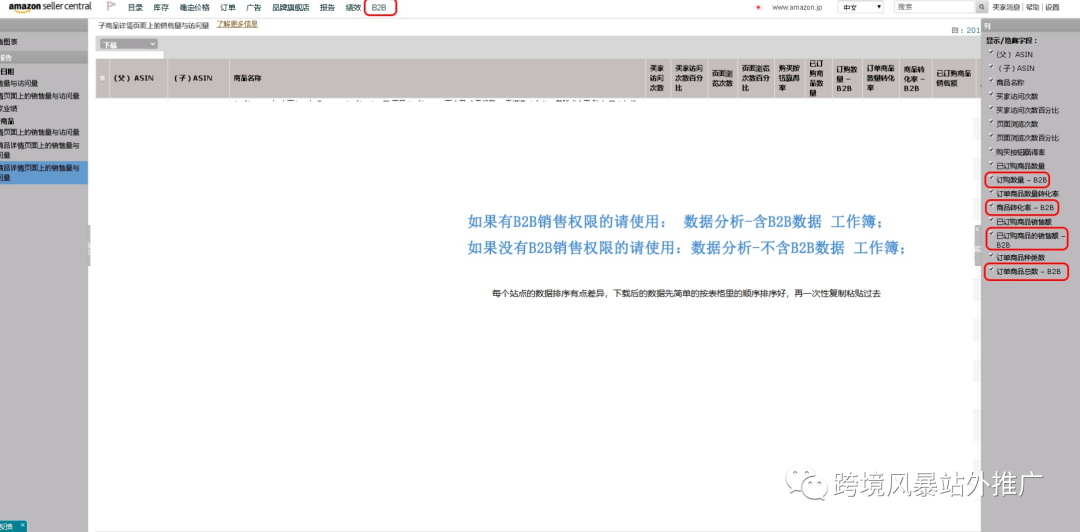Screen dimensions: 1080x532
Task: Toggle the 商品名称 field checkbox
Action: tap(990, 81)
